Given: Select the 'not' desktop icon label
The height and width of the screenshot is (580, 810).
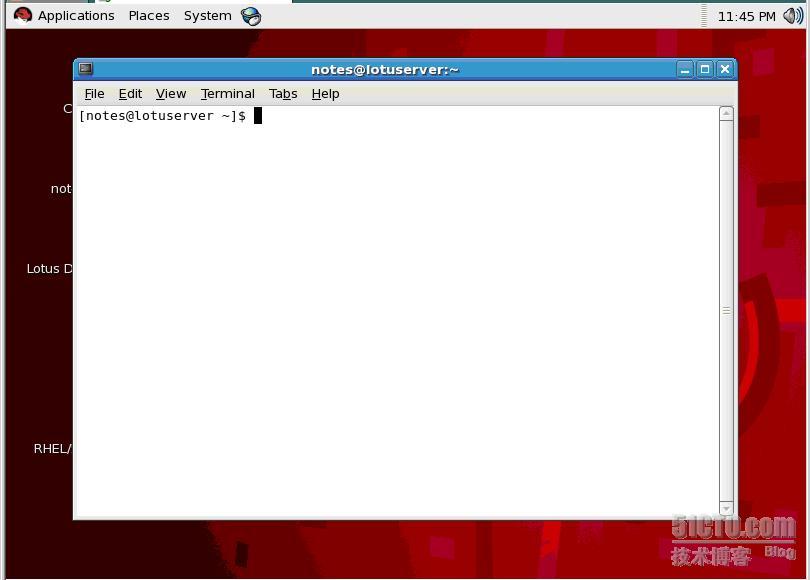Looking at the screenshot, I should (61, 189).
